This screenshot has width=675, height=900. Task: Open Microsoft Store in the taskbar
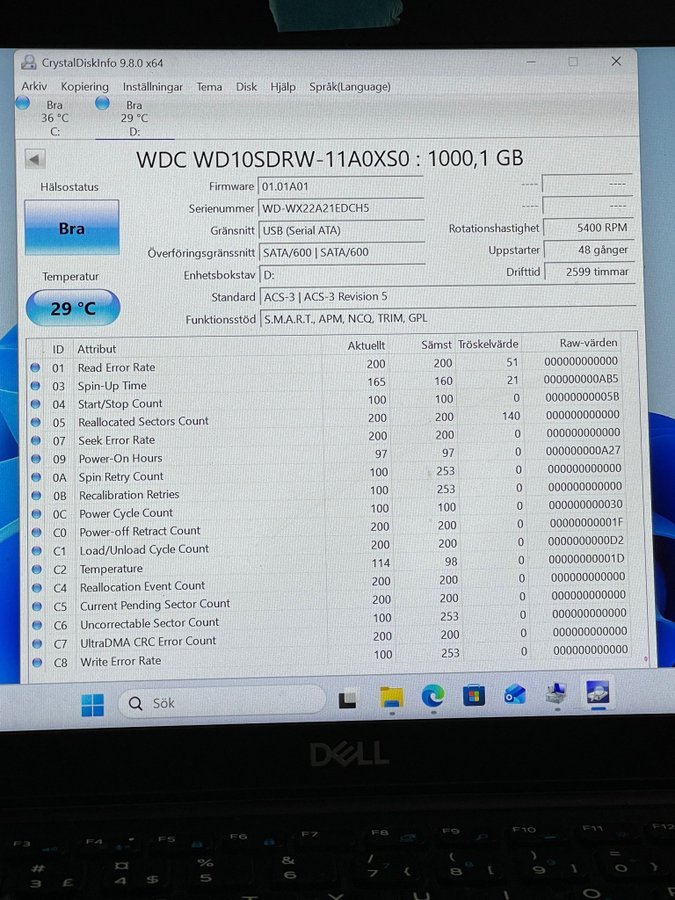coord(474,696)
